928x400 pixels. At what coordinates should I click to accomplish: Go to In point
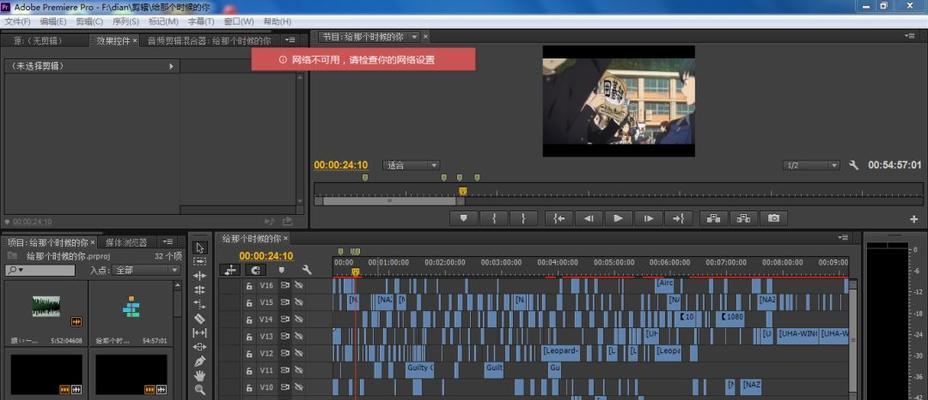click(x=559, y=218)
